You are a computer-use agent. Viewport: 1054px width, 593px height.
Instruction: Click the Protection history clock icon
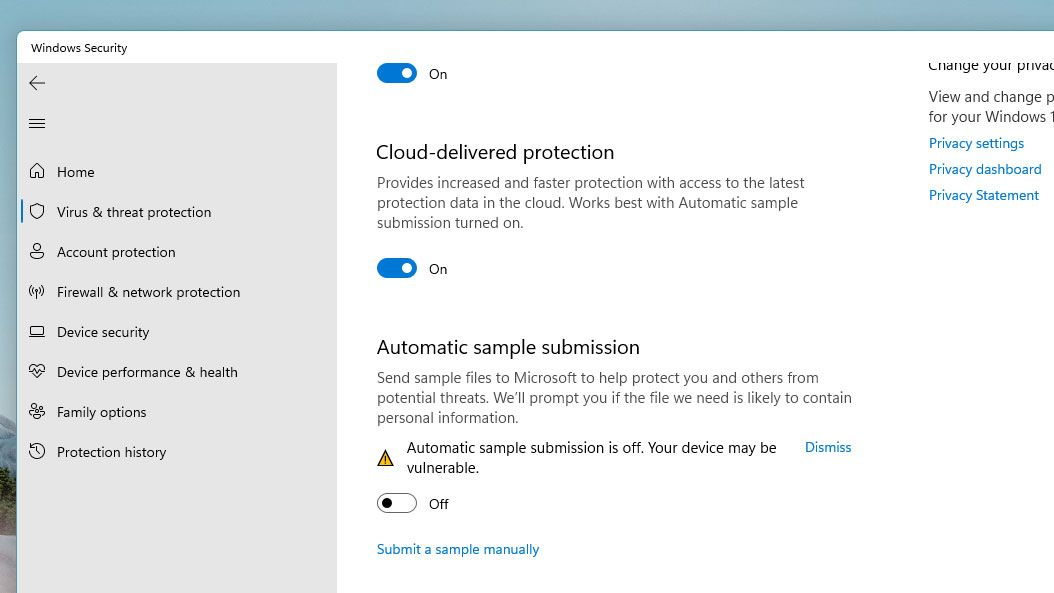point(37,452)
